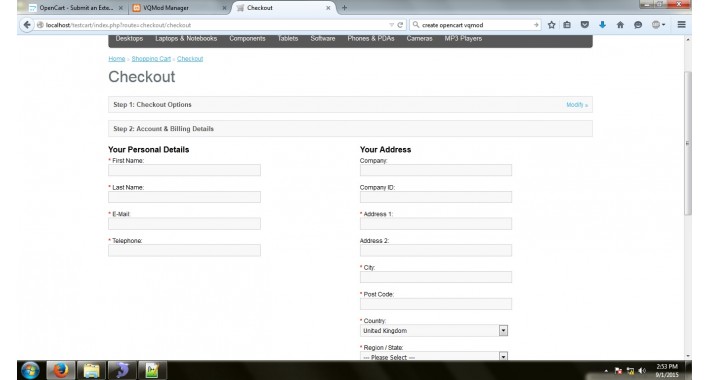The image size is (710, 380).
Task: Click the volume icon in the system tray
Action: click(x=642, y=371)
